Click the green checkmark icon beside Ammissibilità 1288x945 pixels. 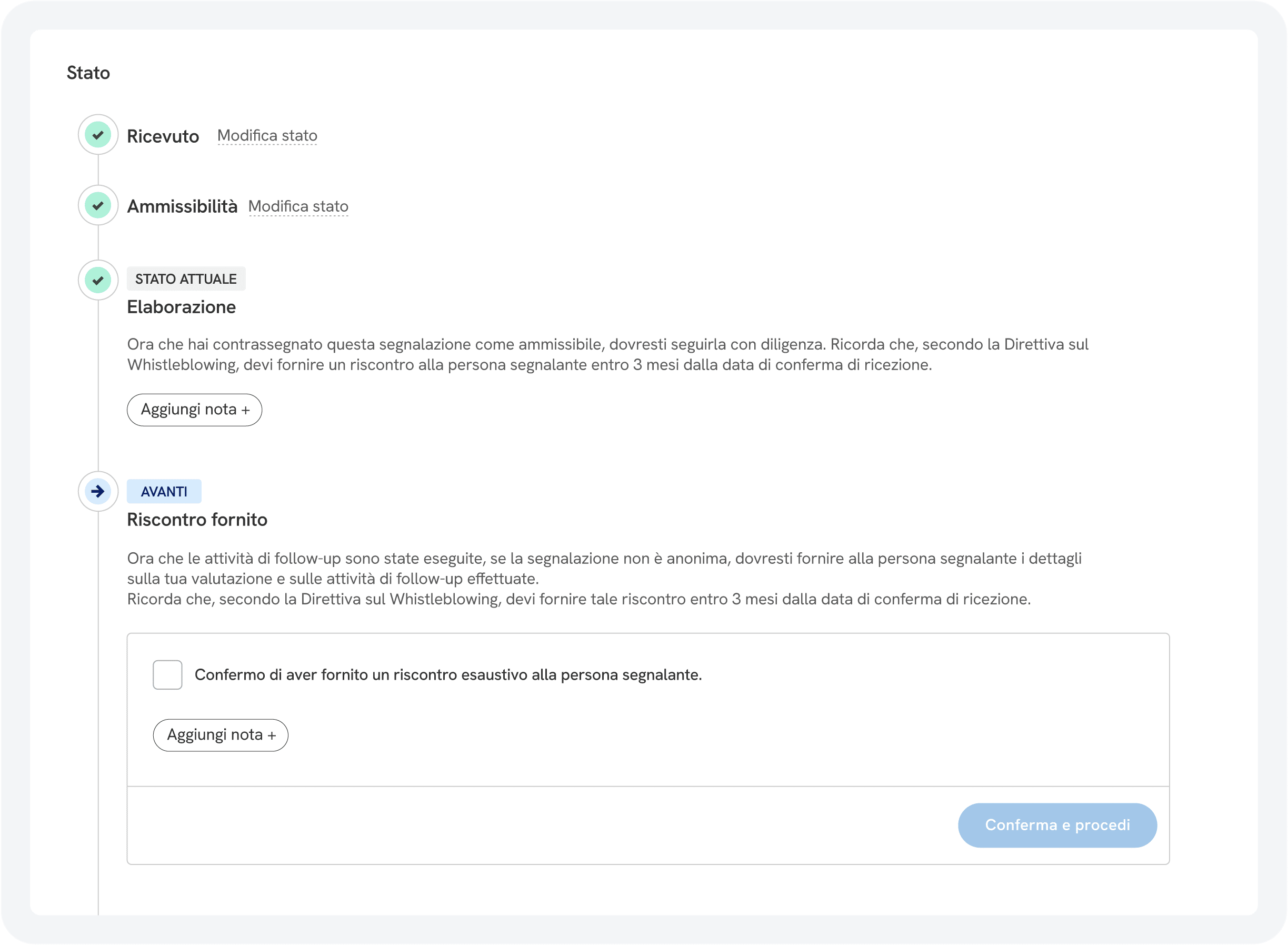tap(98, 205)
